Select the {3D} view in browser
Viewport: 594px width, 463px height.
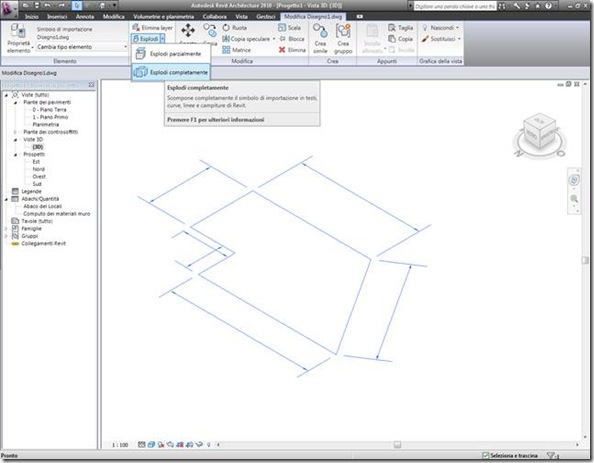click(38, 147)
